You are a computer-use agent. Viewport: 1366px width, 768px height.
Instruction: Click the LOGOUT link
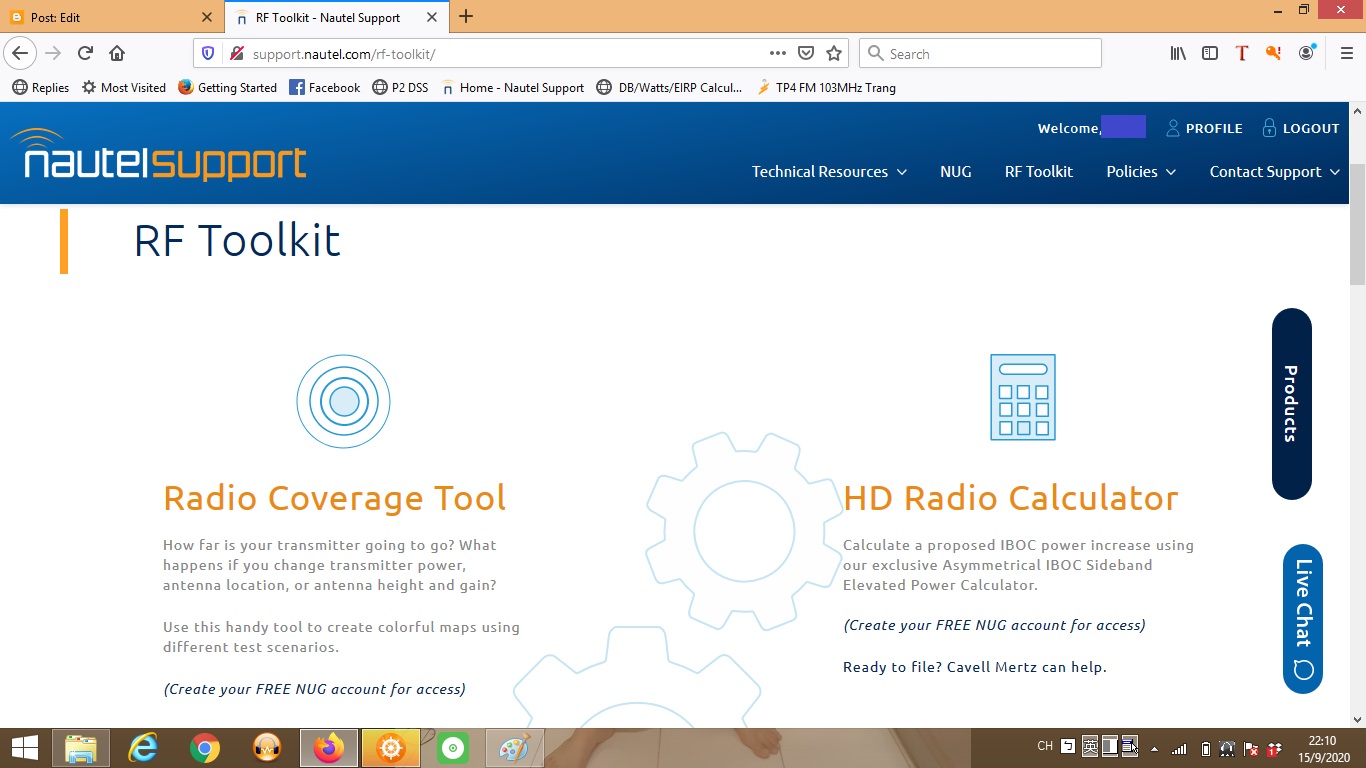[1301, 128]
